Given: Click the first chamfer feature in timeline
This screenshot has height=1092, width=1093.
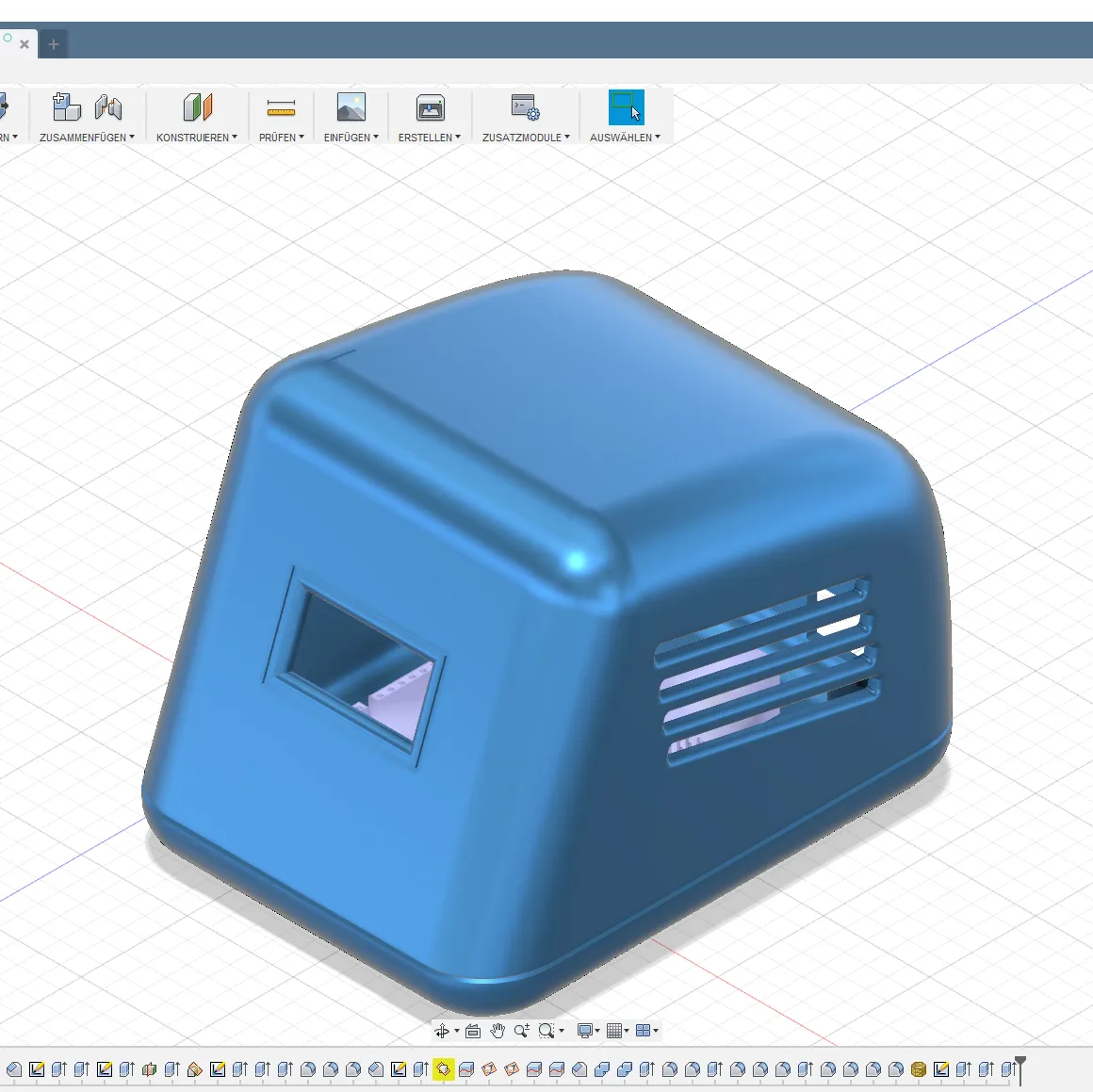Looking at the screenshot, I should pos(14,1069).
